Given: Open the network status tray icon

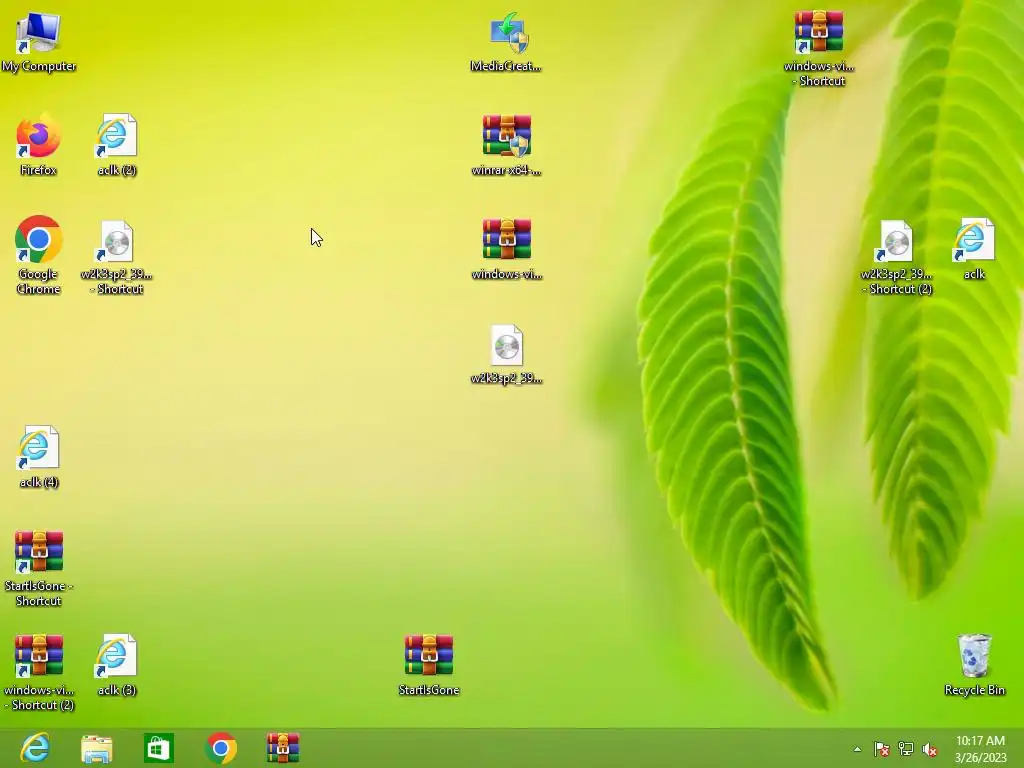Looking at the screenshot, I should point(906,749).
